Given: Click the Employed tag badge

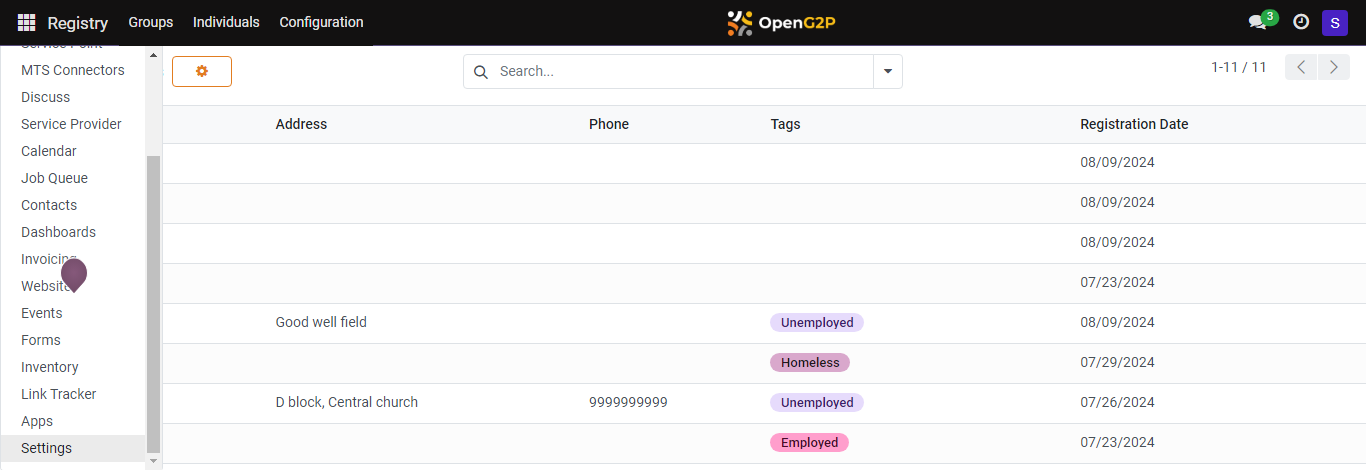Looking at the screenshot, I should (x=809, y=442).
